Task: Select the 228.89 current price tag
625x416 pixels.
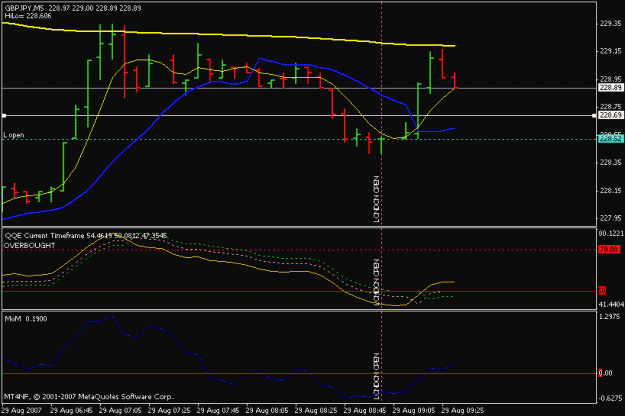Action: [x=611, y=88]
